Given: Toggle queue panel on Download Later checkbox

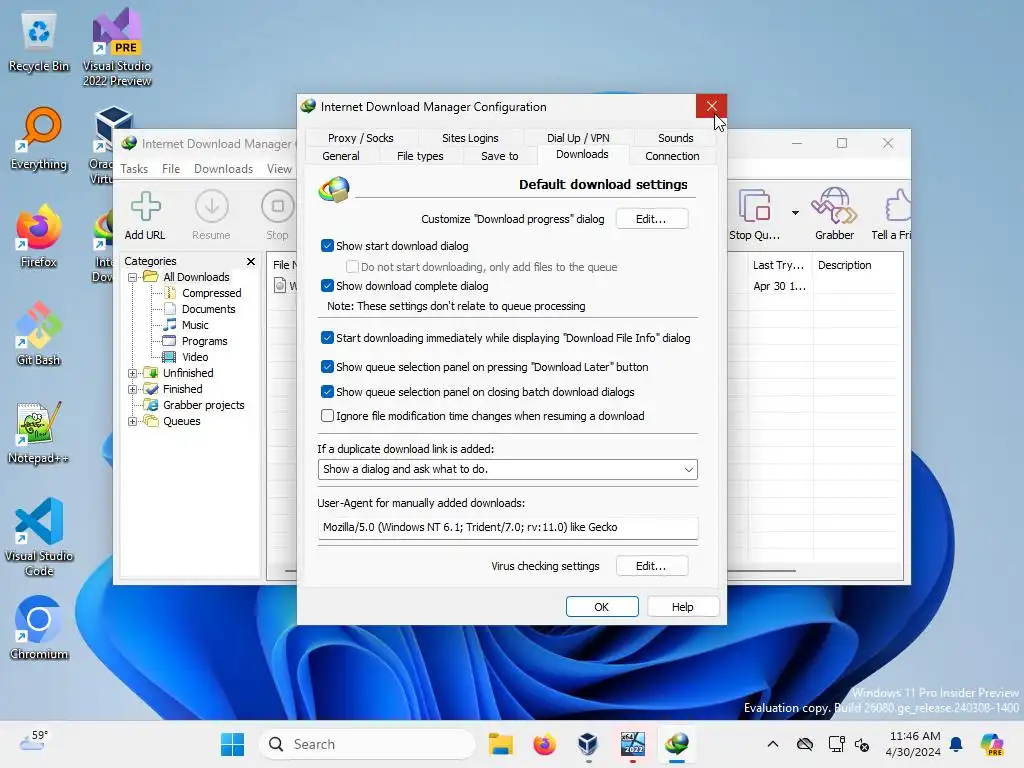Looking at the screenshot, I should (x=327, y=367).
